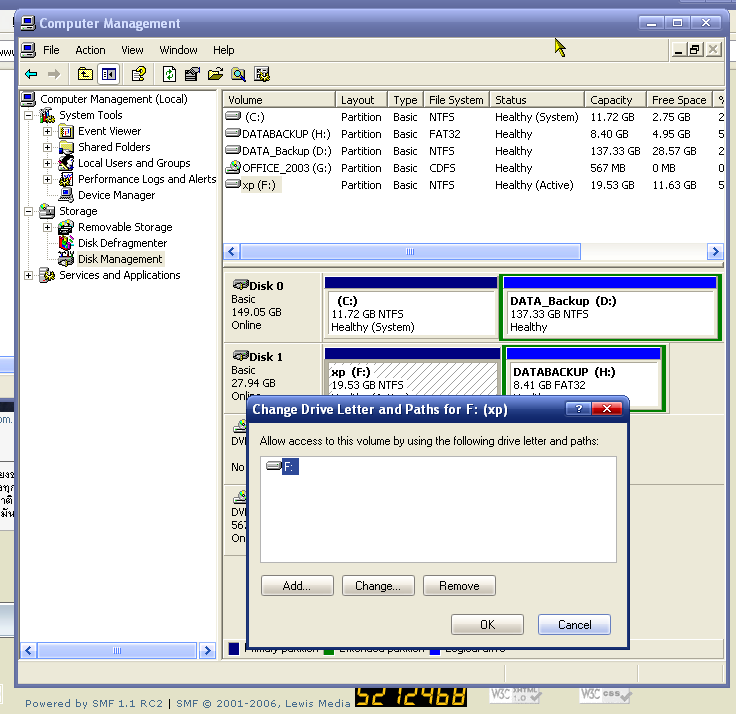Image resolution: width=736 pixels, height=714 pixels.
Task: Select the DATA_Backup (D:) volume row
Action: [x=474, y=151]
